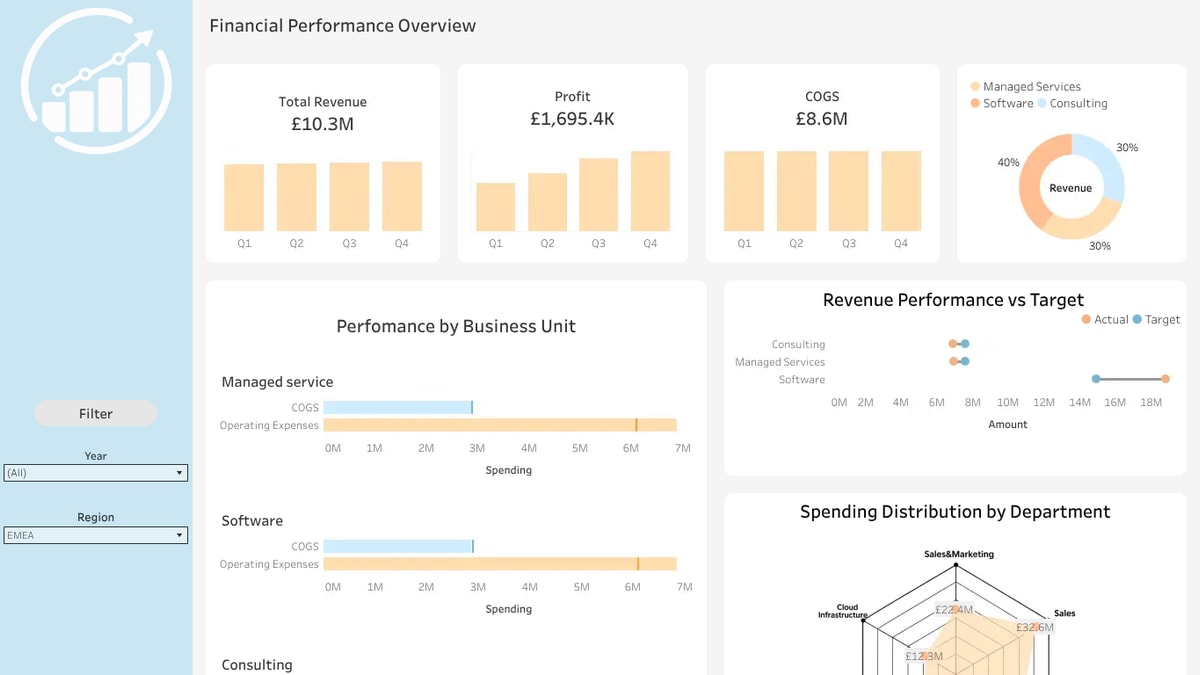This screenshot has width=1200, height=675.
Task: Click the COGS card Q3 bar
Action: click(x=849, y=192)
